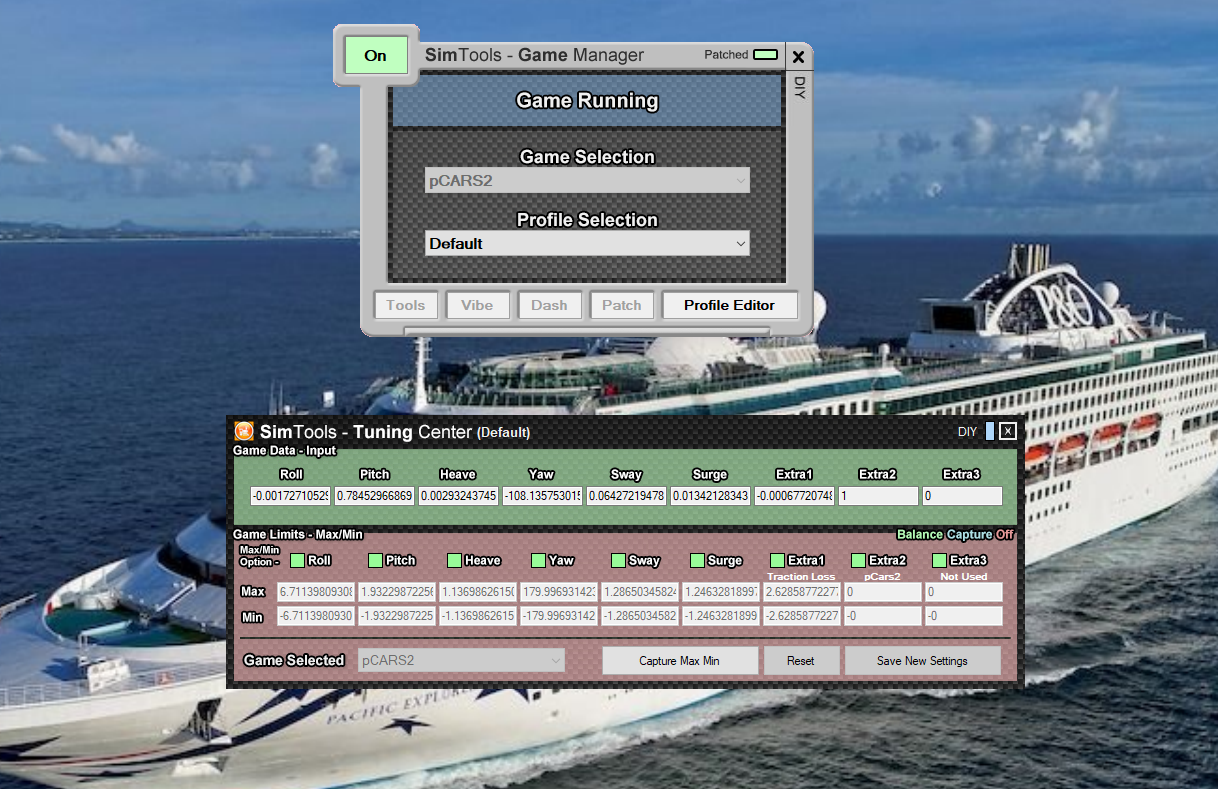This screenshot has width=1218, height=789.
Task: Toggle the green On button in Game Manager
Action: click(376, 56)
